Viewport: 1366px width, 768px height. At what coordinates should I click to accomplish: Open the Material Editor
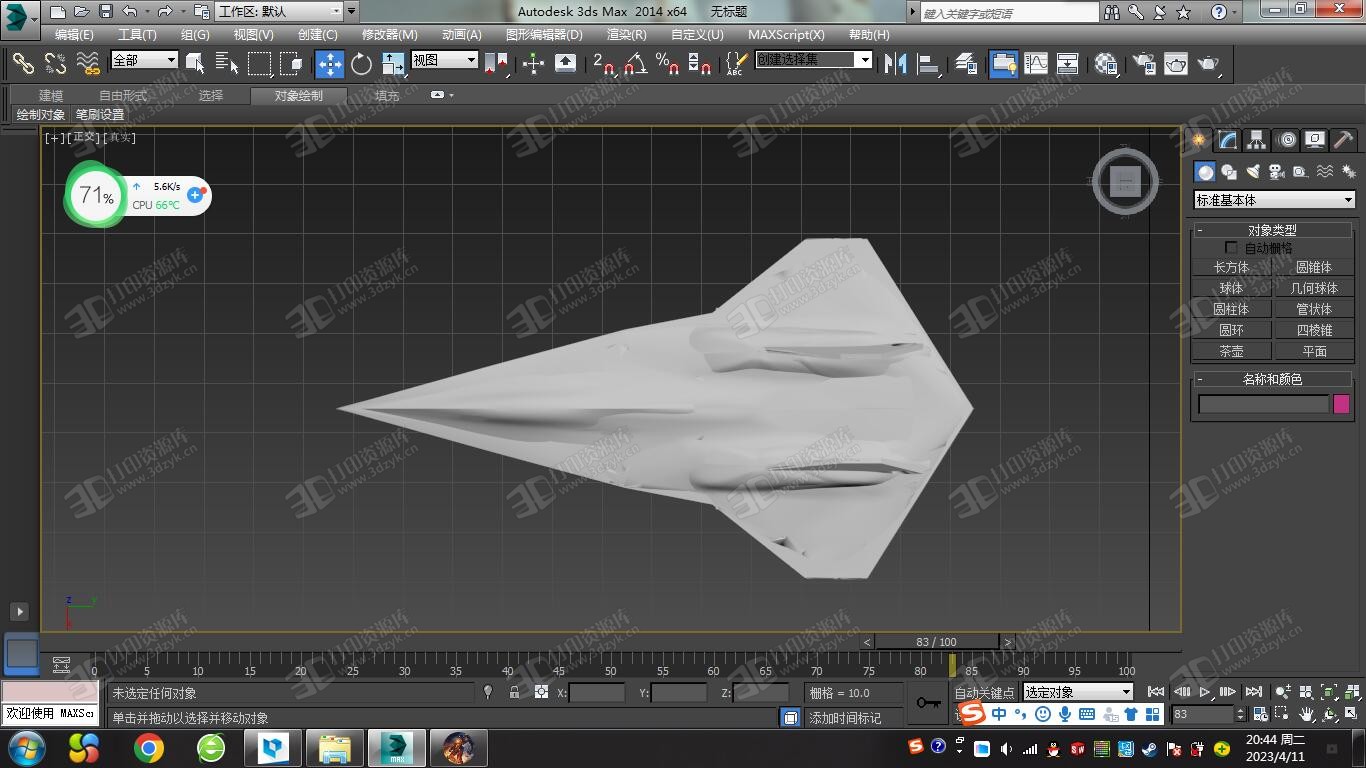1105,64
